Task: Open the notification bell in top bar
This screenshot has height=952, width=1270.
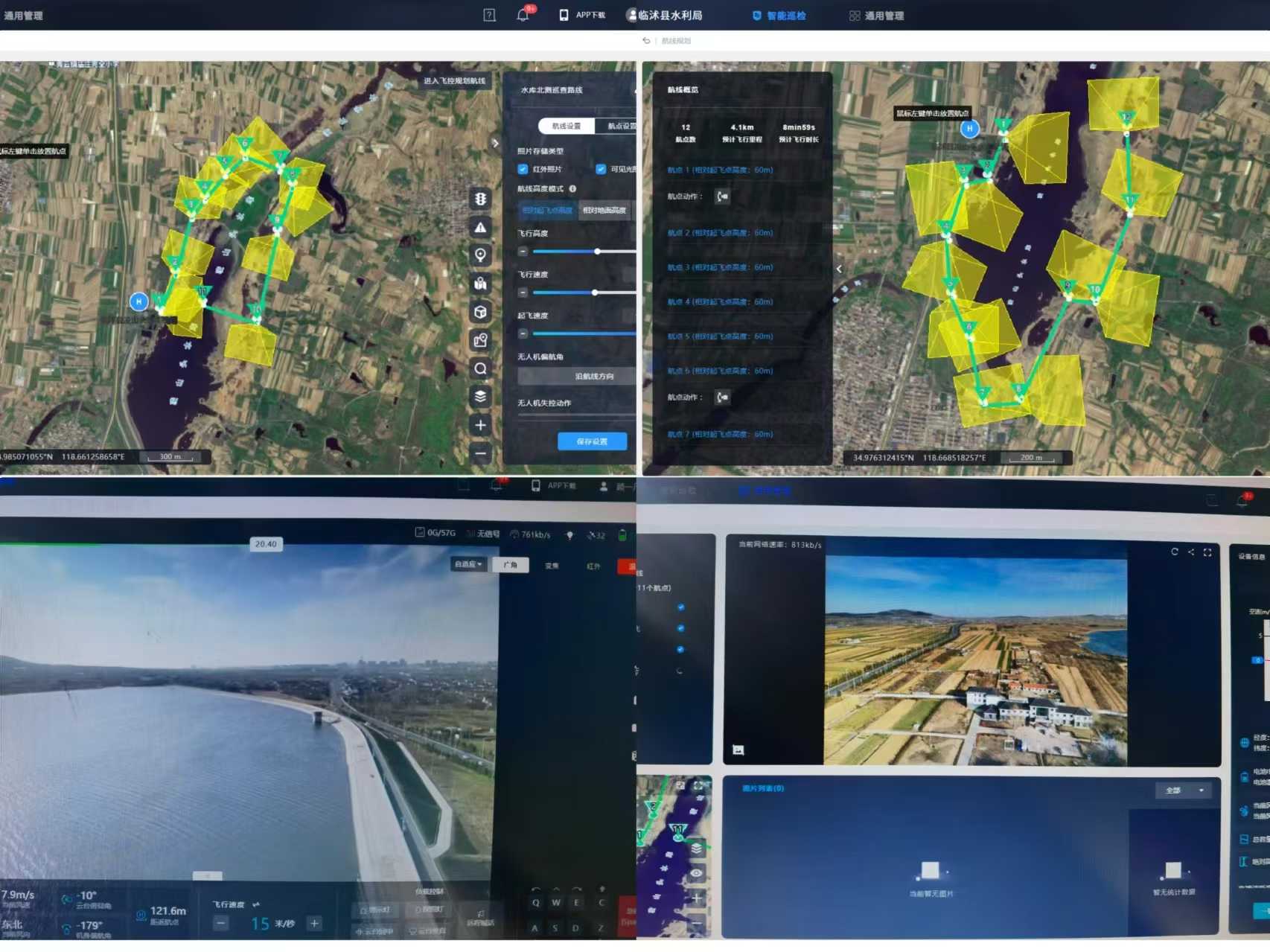Action: pyautogui.click(x=523, y=15)
